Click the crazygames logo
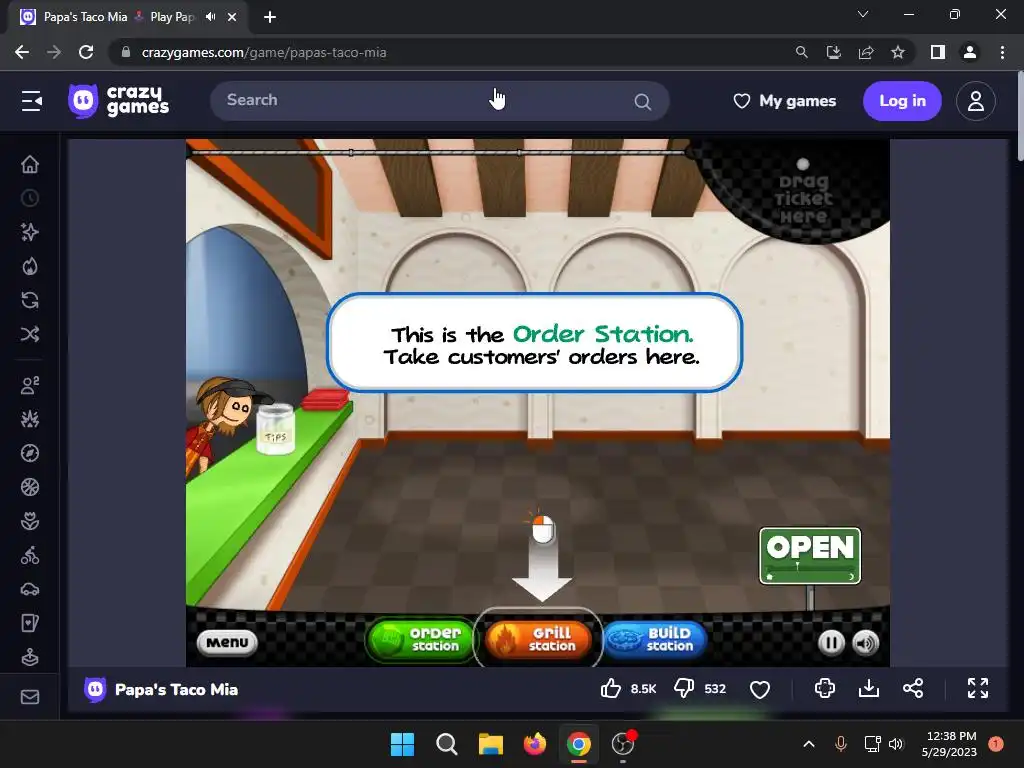 tap(118, 101)
